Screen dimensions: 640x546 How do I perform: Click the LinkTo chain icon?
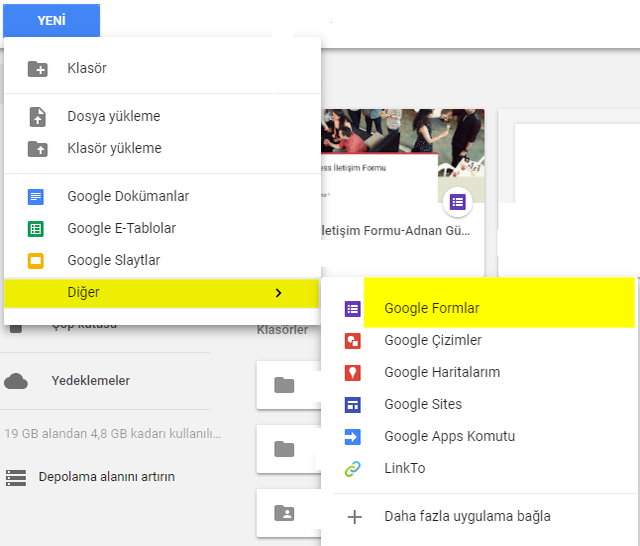pyautogui.click(x=353, y=469)
